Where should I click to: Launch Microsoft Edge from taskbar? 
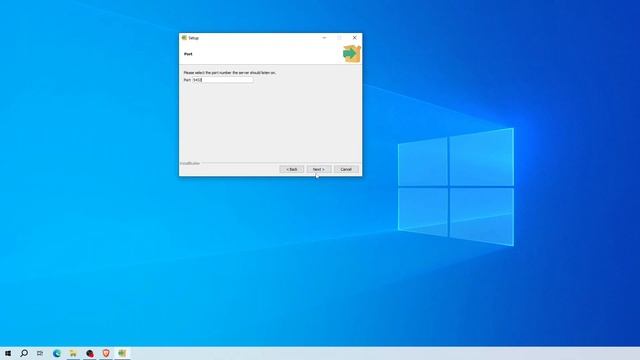(x=57, y=353)
